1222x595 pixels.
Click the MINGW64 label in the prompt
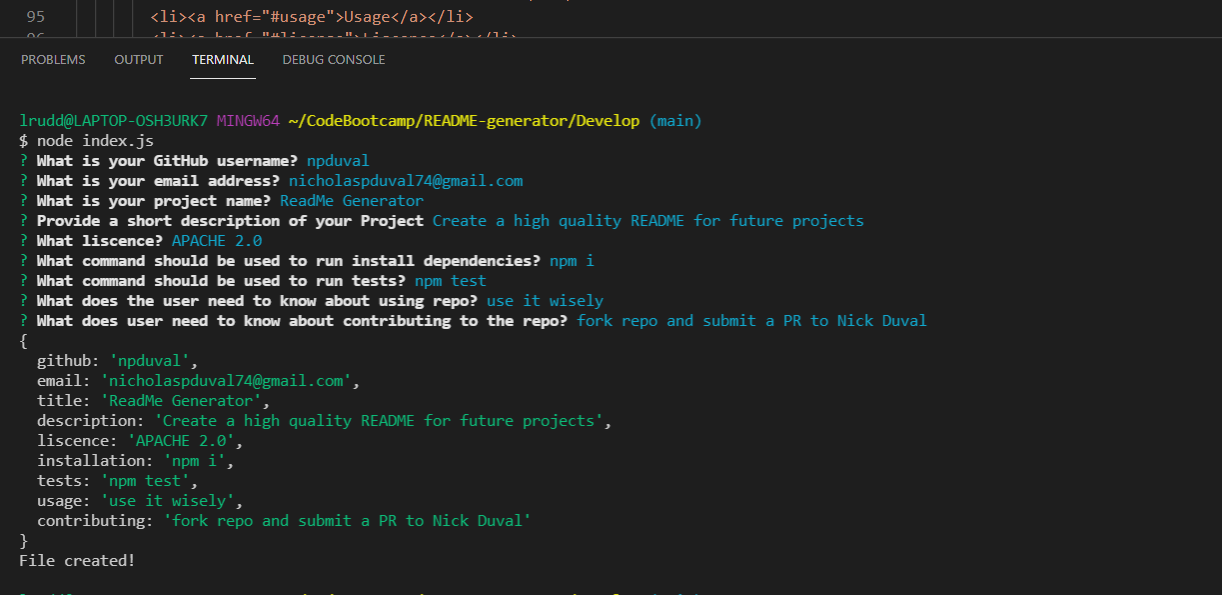pyautogui.click(x=248, y=121)
